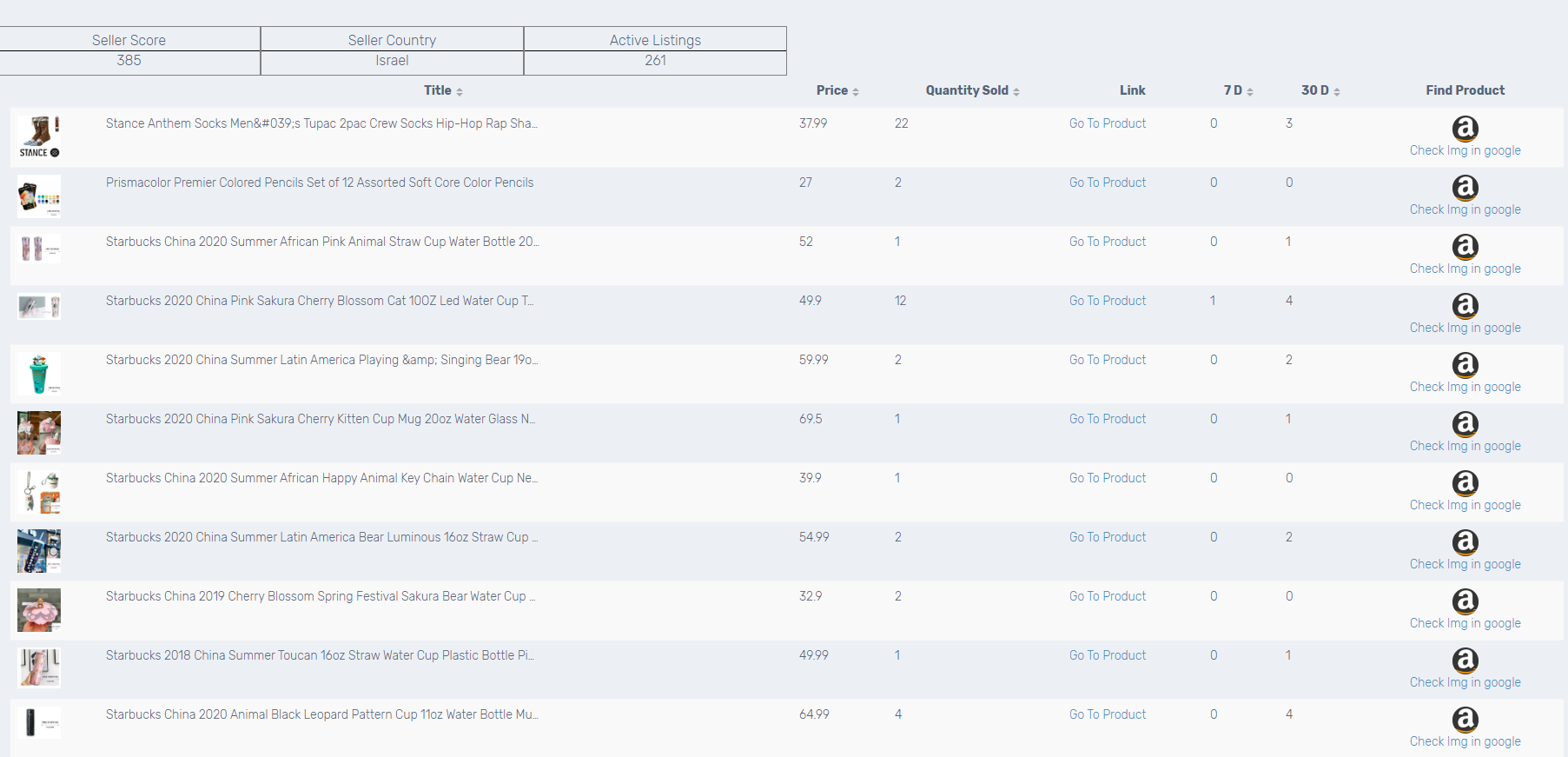1568x757 pixels.
Task: Select Starbucks 2018 China Summer Toucan title
Action: [320, 655]
